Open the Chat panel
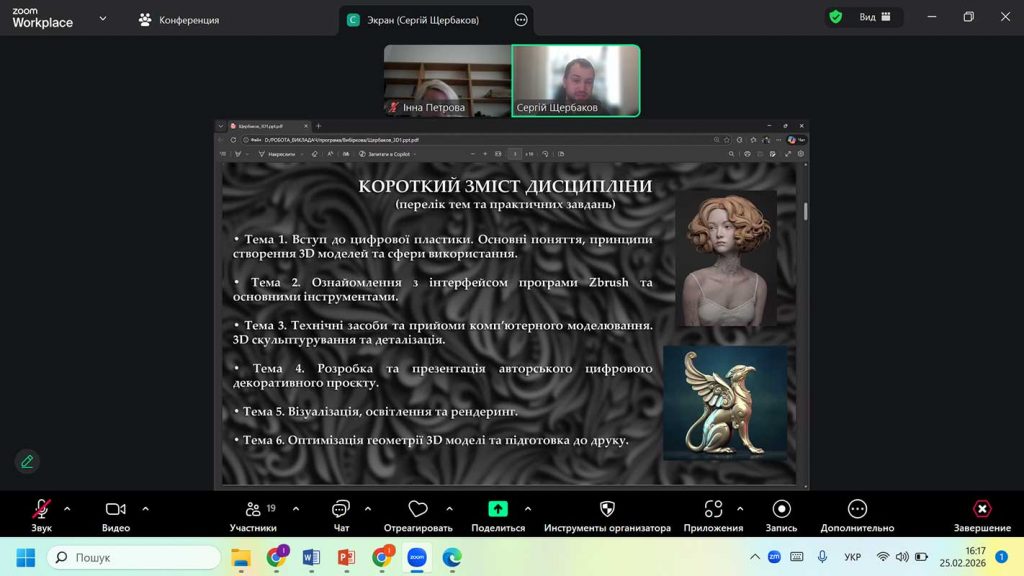 [341, 509]
